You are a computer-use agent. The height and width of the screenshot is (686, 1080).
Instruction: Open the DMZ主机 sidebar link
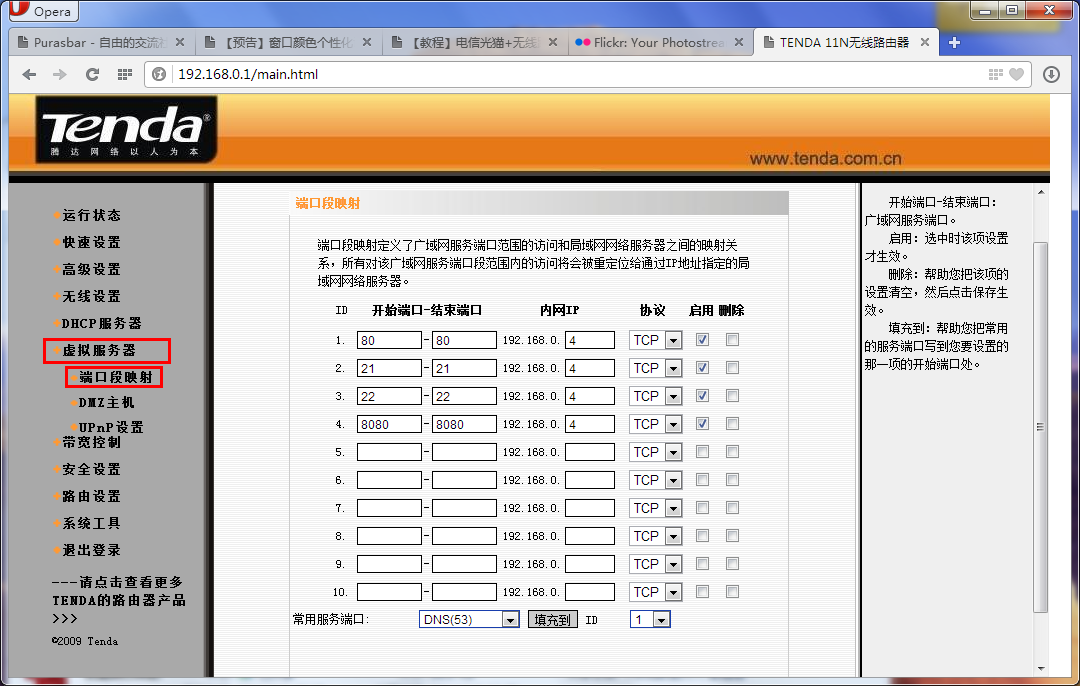tap(106, 403)
